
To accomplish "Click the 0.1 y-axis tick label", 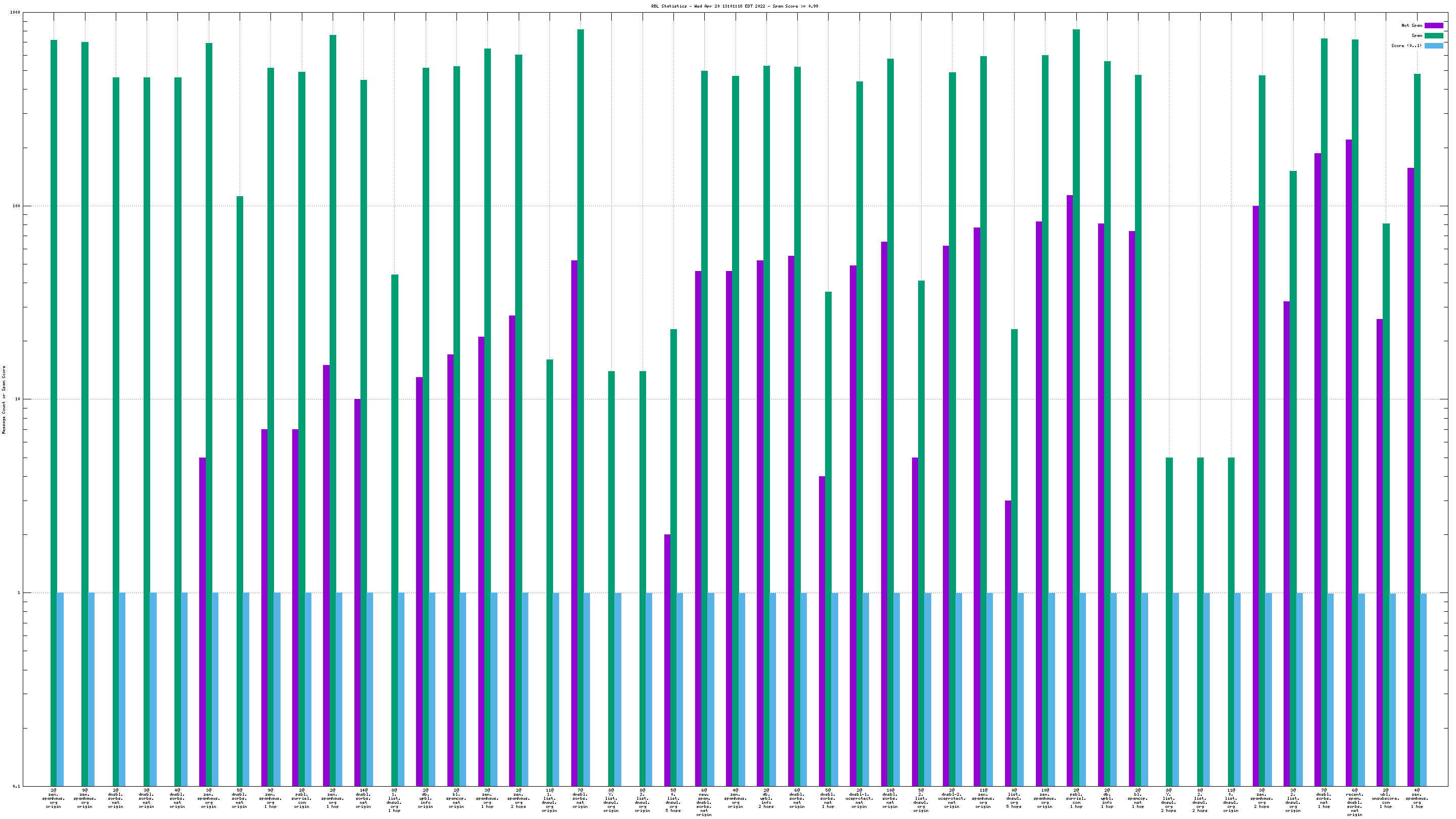I will coord(16,786).
